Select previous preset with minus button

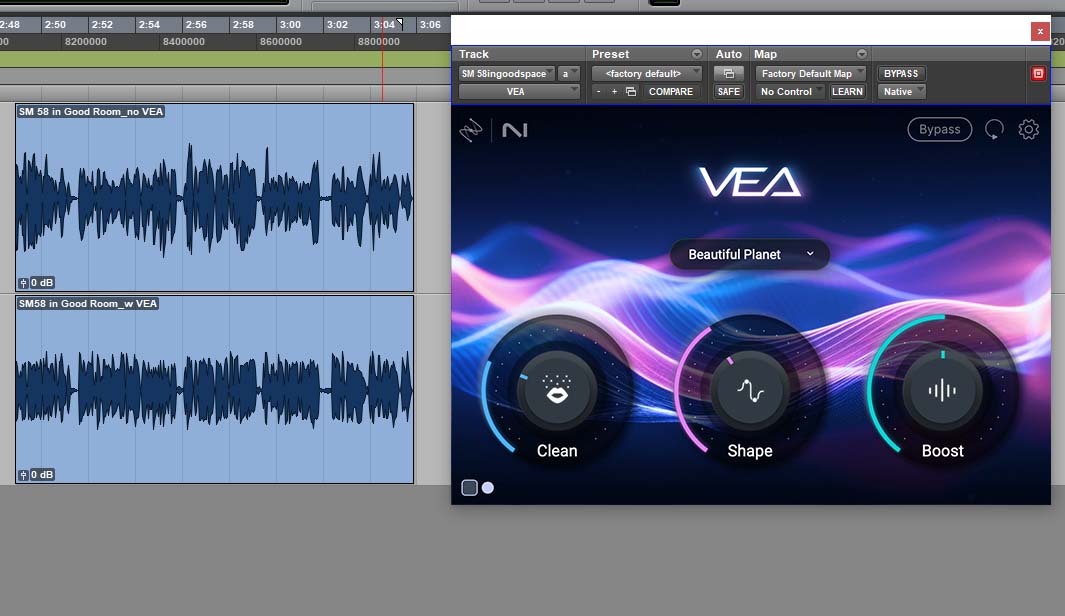pos(598,92)
